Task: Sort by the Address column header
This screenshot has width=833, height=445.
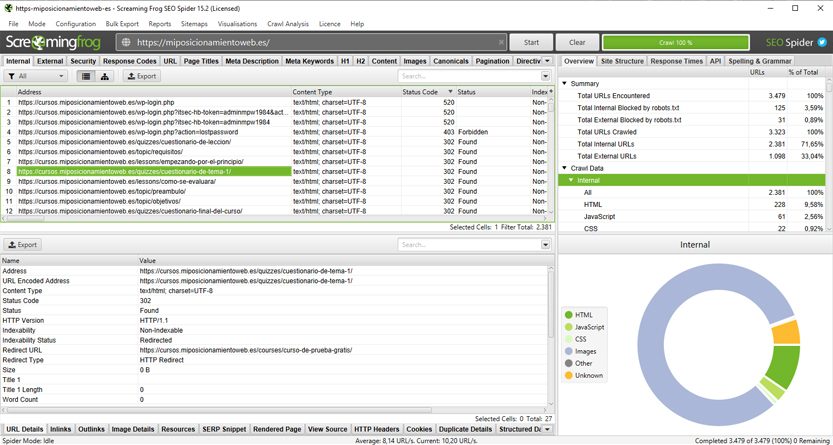Action: 154,92
